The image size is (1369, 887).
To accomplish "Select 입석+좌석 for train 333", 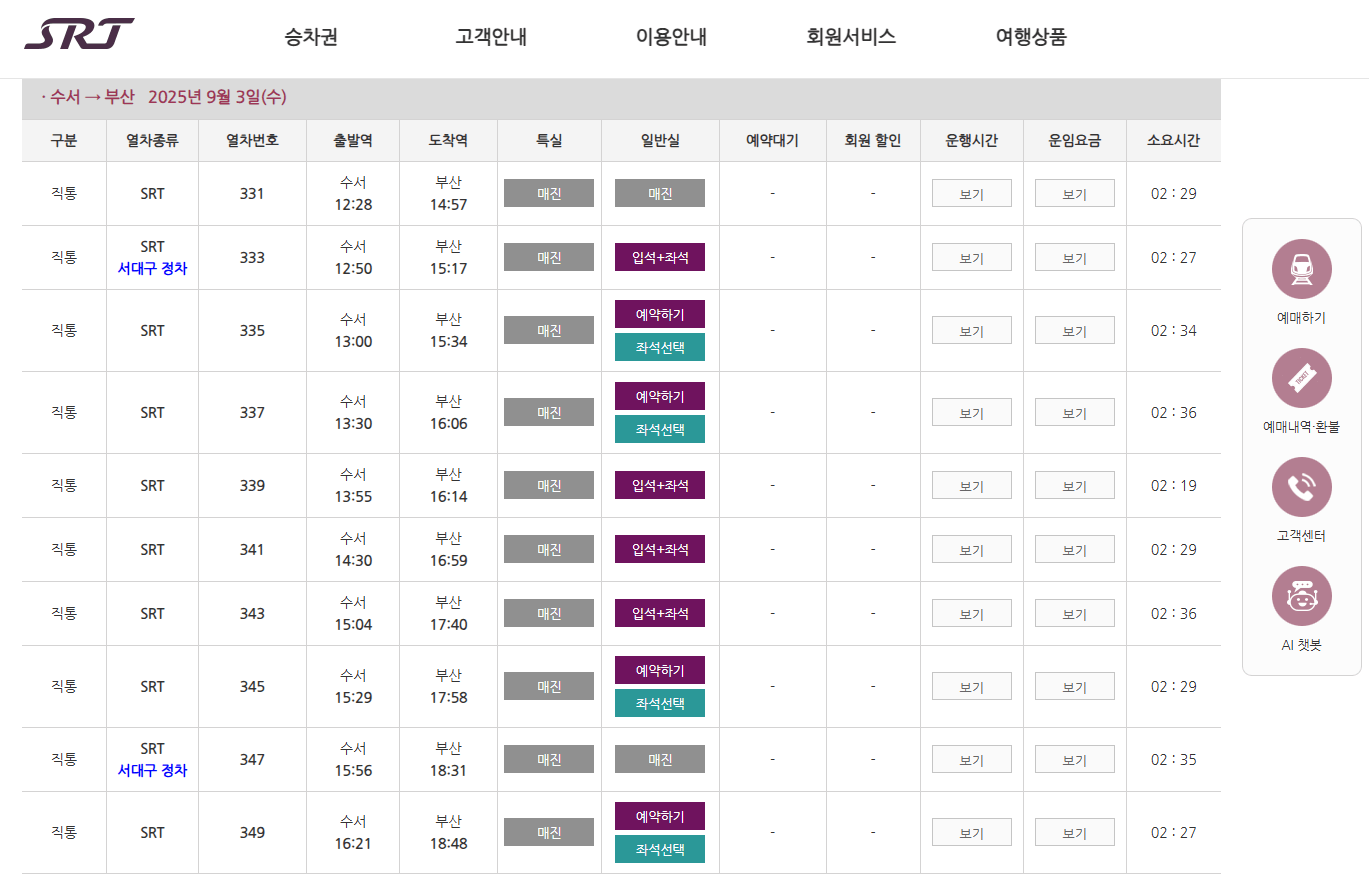I will pos(660,257).
